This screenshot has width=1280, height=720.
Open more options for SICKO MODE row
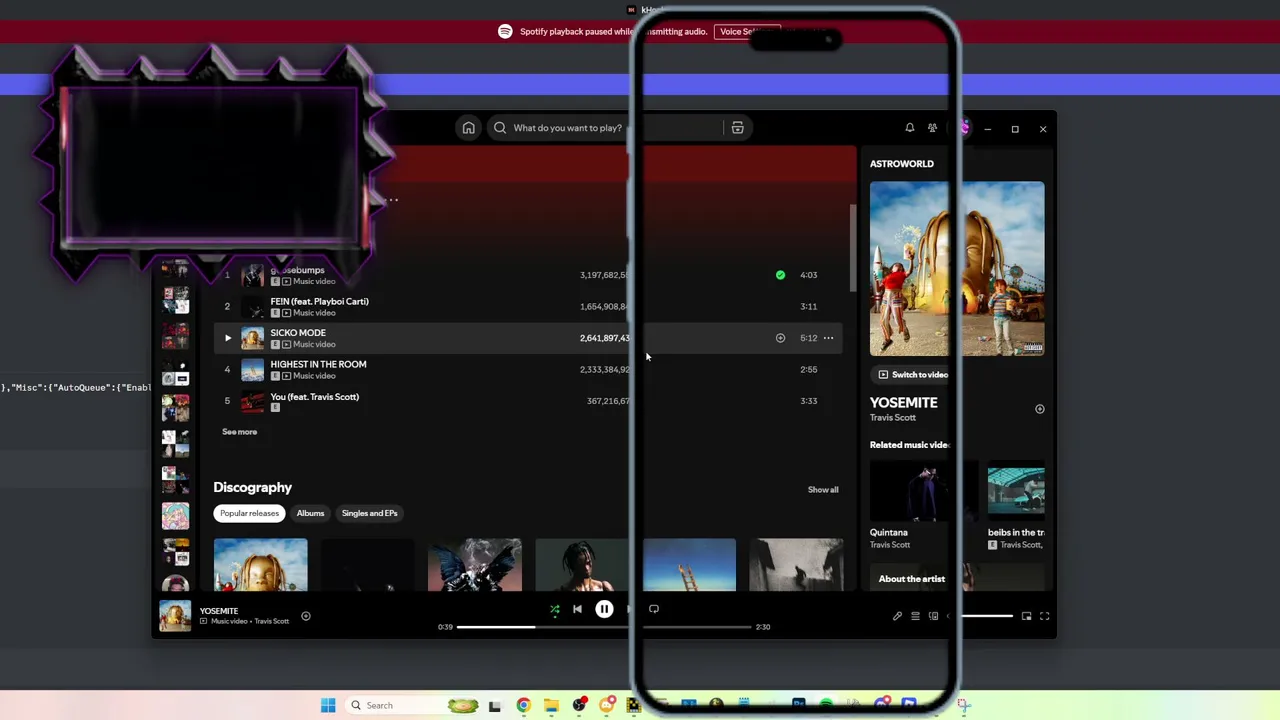coord(828,338)
